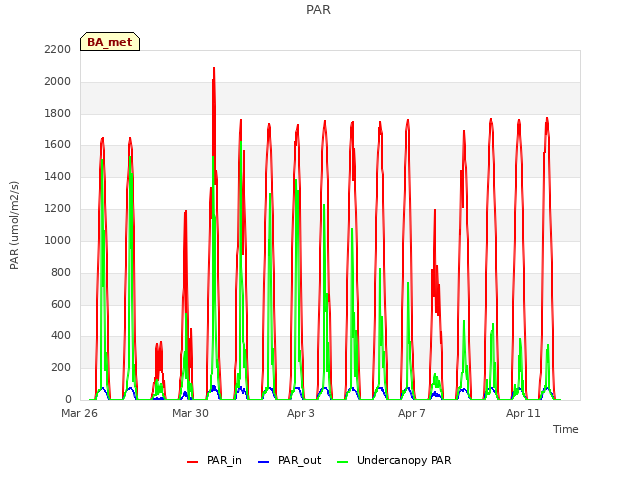640x480 pixels.
Task: Click the 200 y-axis tick label
Action: pyautogui.click(x=61, y=367)
